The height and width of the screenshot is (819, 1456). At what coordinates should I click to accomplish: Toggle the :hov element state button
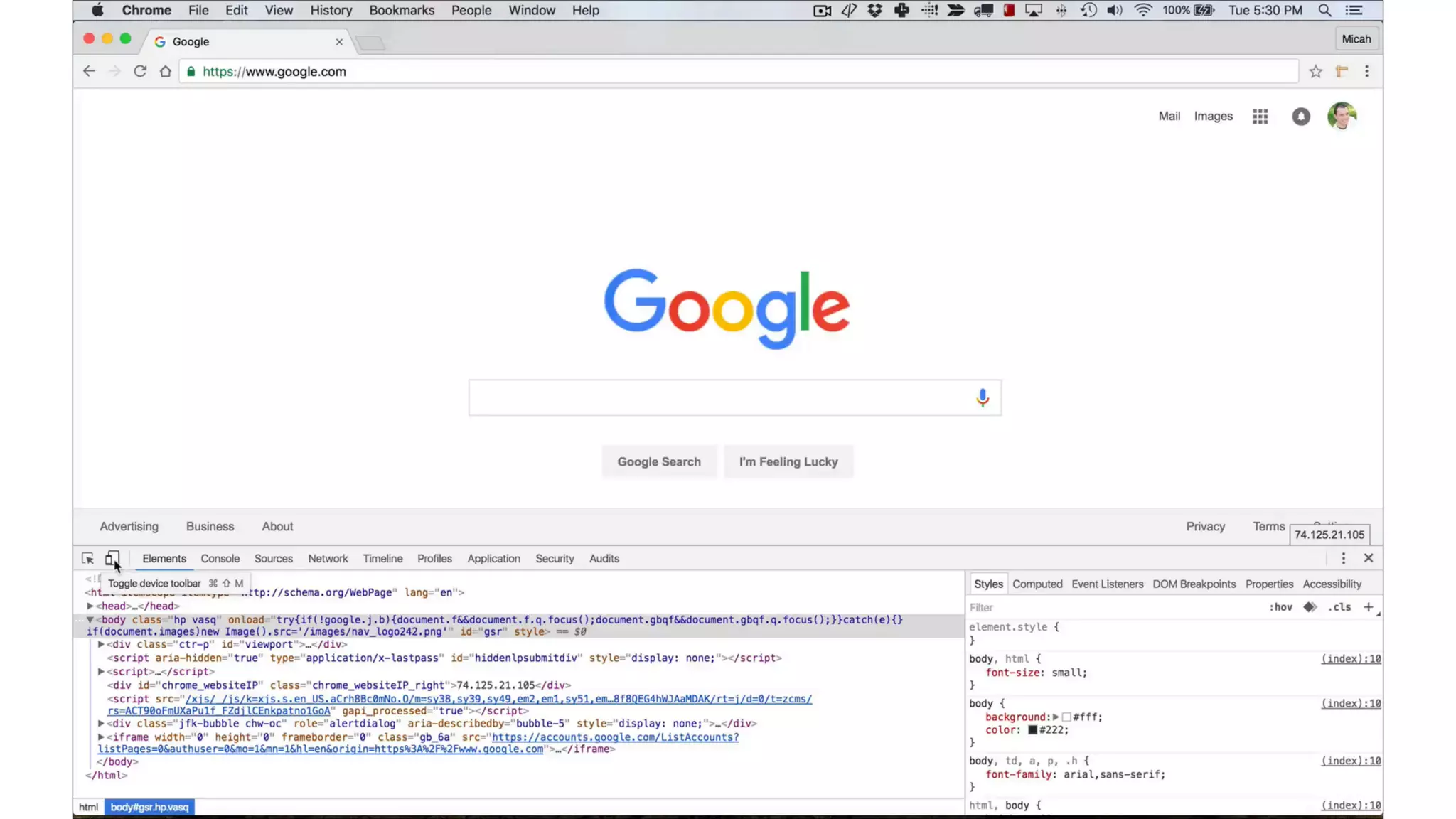tap(1280, 607)
